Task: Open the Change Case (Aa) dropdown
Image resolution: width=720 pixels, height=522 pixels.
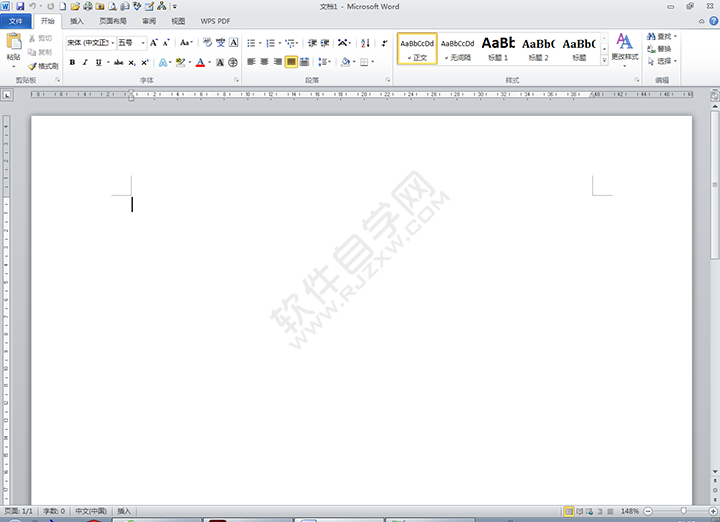Action: point(186,43)
